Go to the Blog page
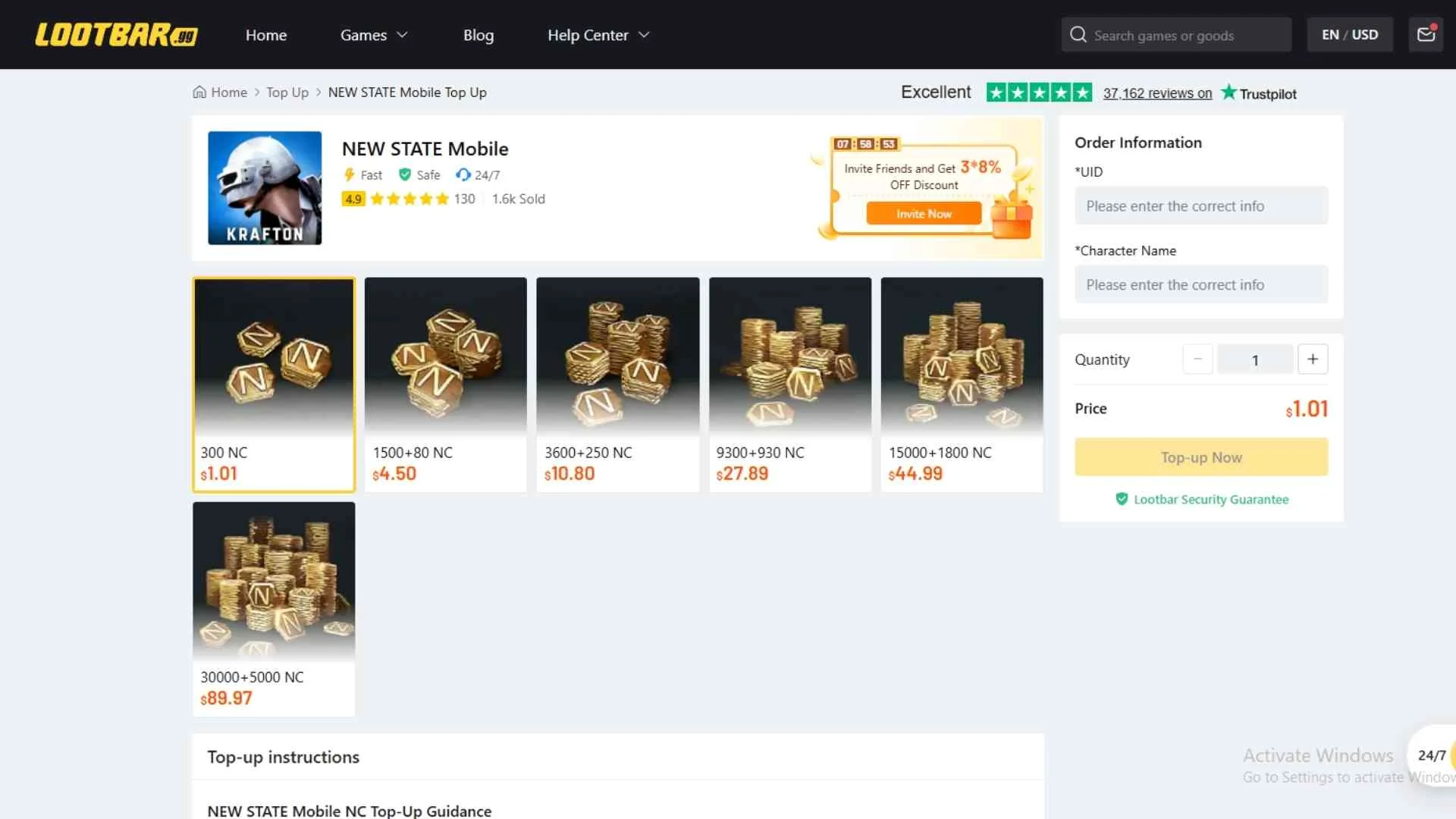The image size is (1456, 819). 479,35
